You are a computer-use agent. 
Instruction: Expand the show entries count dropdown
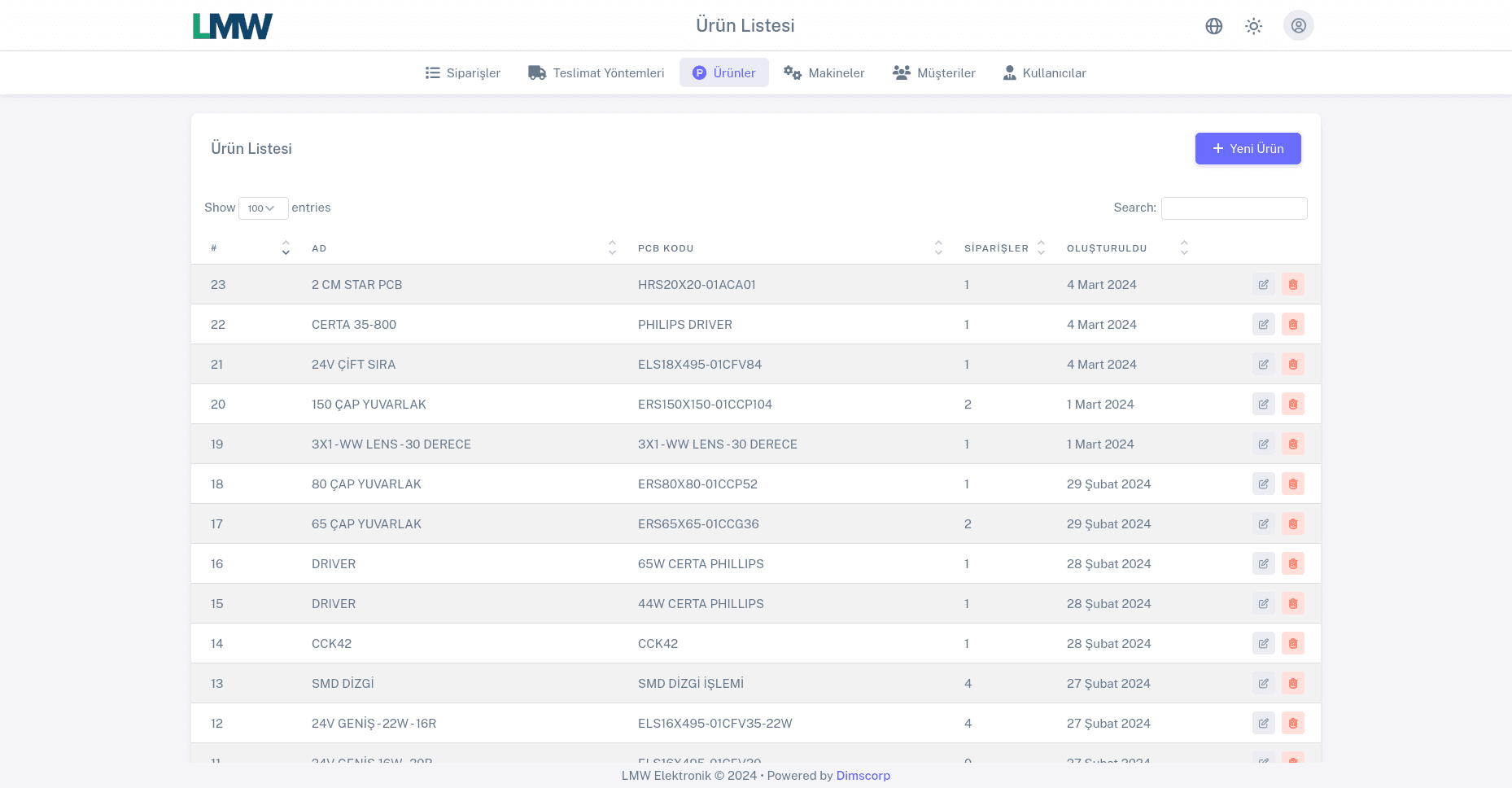(x=263, y=208)
